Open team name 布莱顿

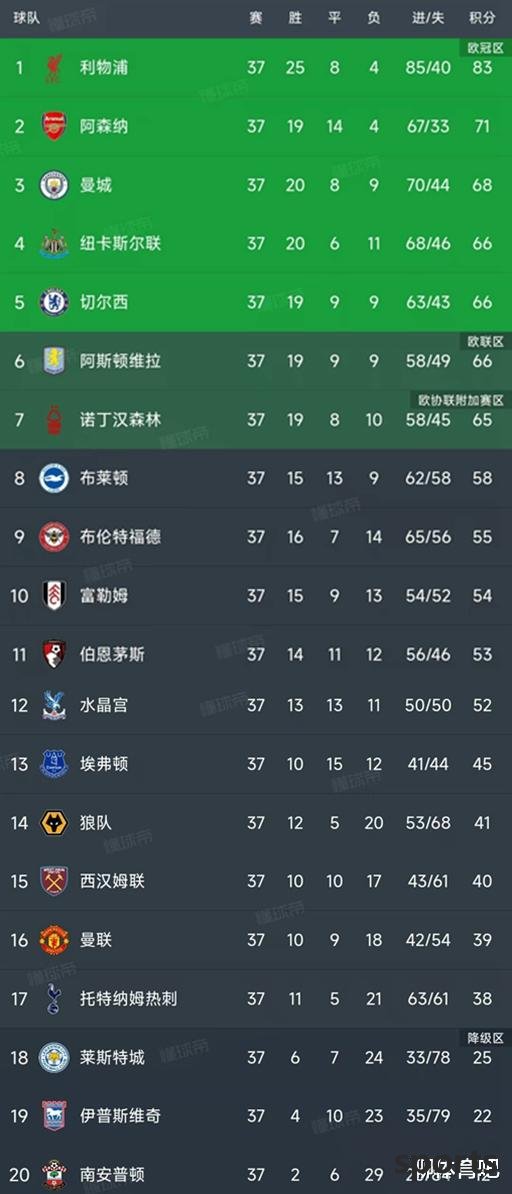(104, 478)
